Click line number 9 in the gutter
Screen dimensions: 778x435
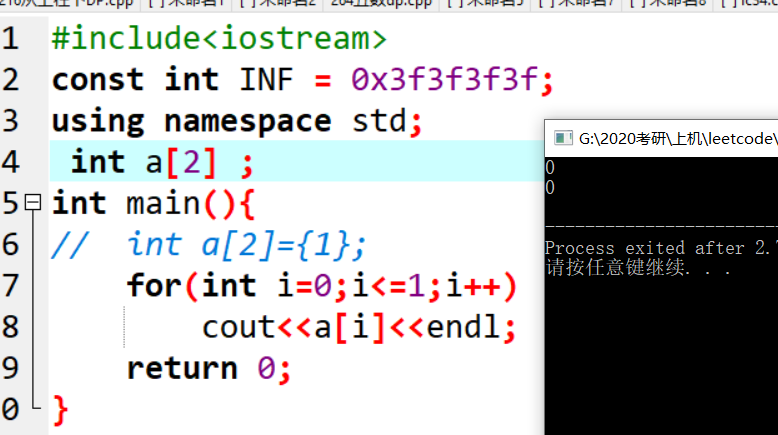click(10, 369)
